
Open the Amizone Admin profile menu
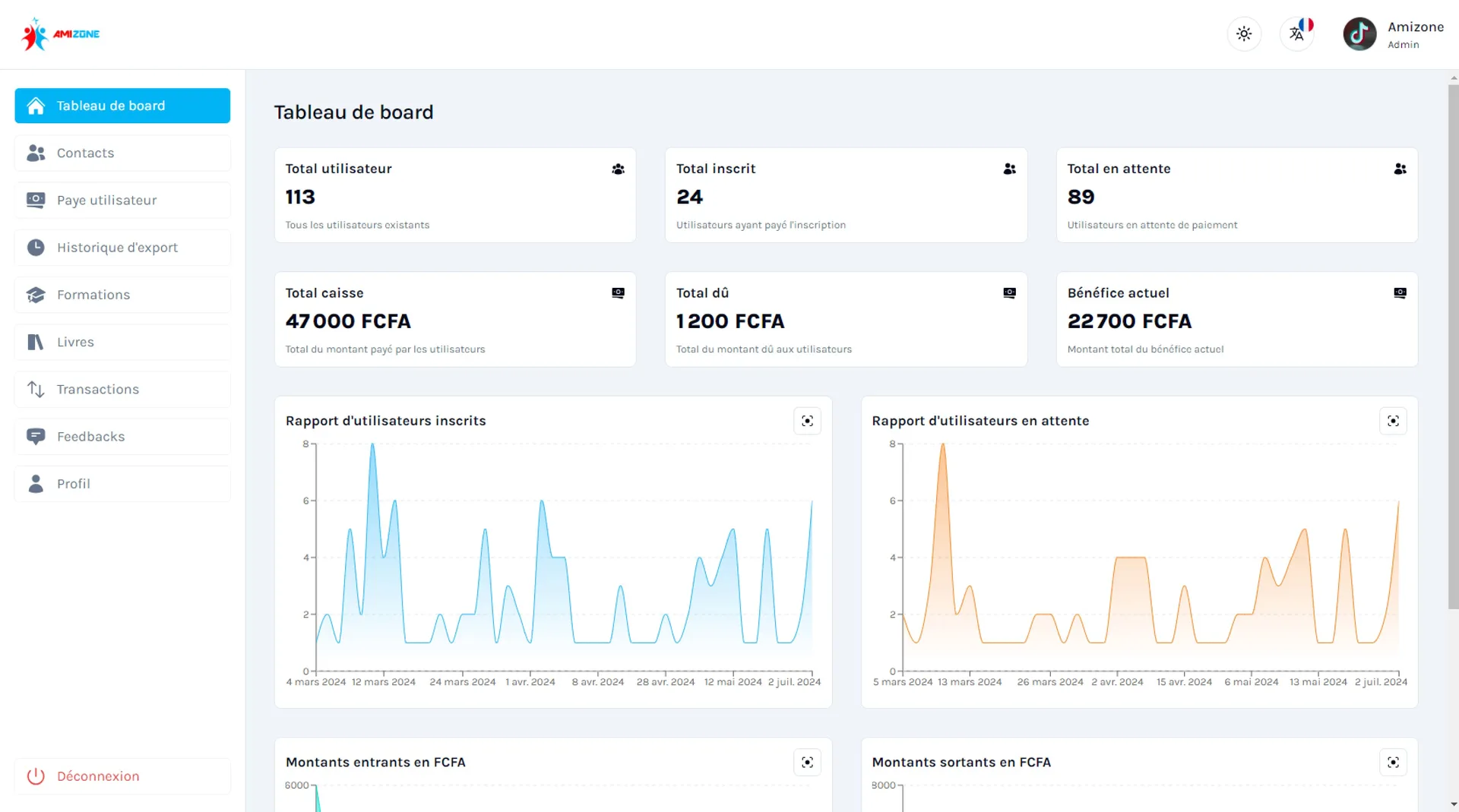coord(1394,34)
